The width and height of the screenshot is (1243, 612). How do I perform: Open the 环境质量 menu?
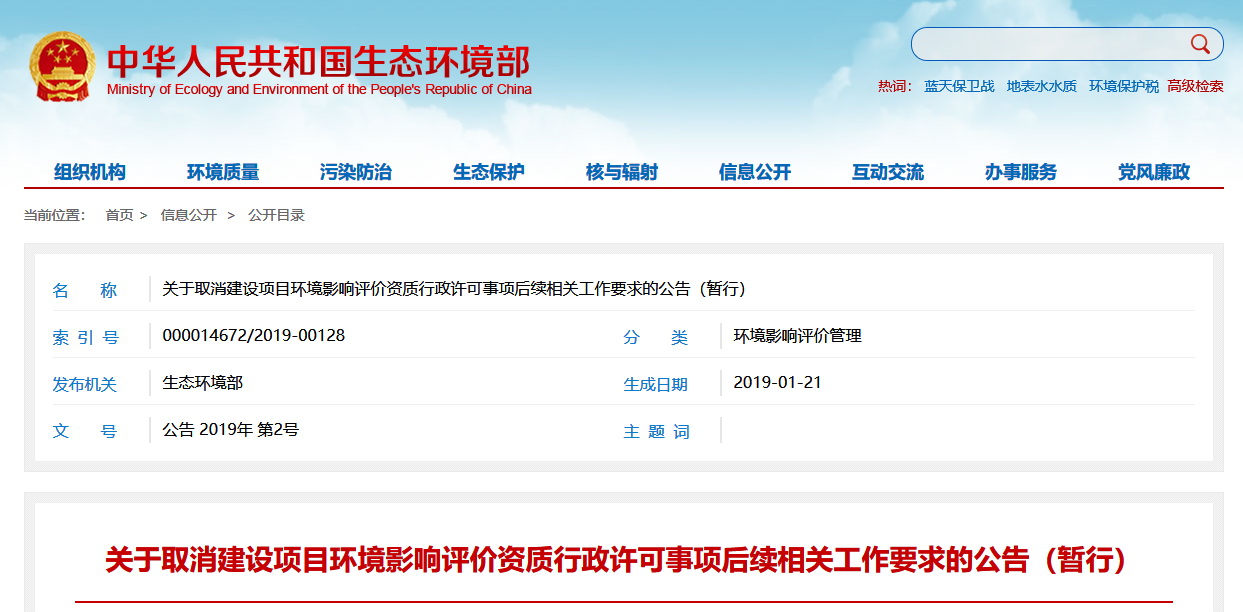(223, 172)
